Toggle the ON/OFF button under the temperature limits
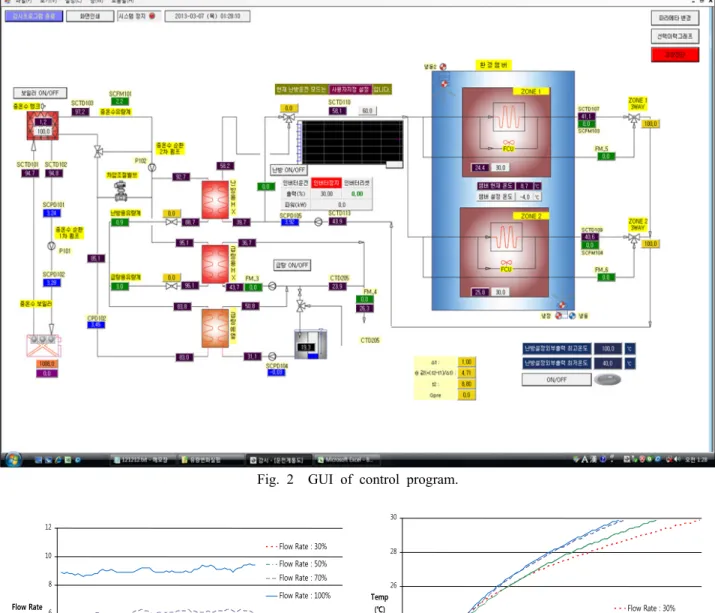Screen dimensions: 715x613 (x=557, y=379)
